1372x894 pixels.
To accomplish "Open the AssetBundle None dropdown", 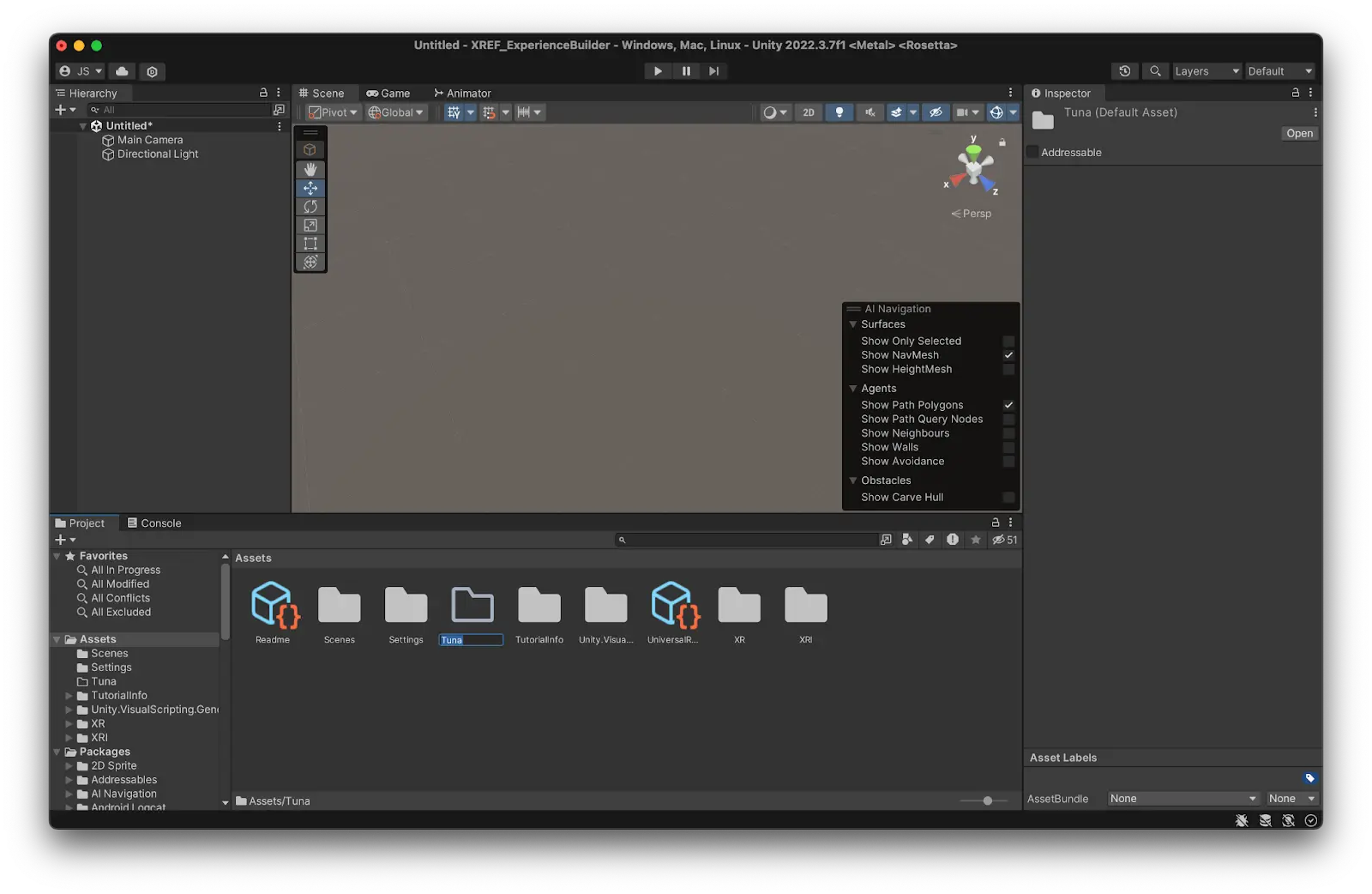I will [x=1182, y=799].
